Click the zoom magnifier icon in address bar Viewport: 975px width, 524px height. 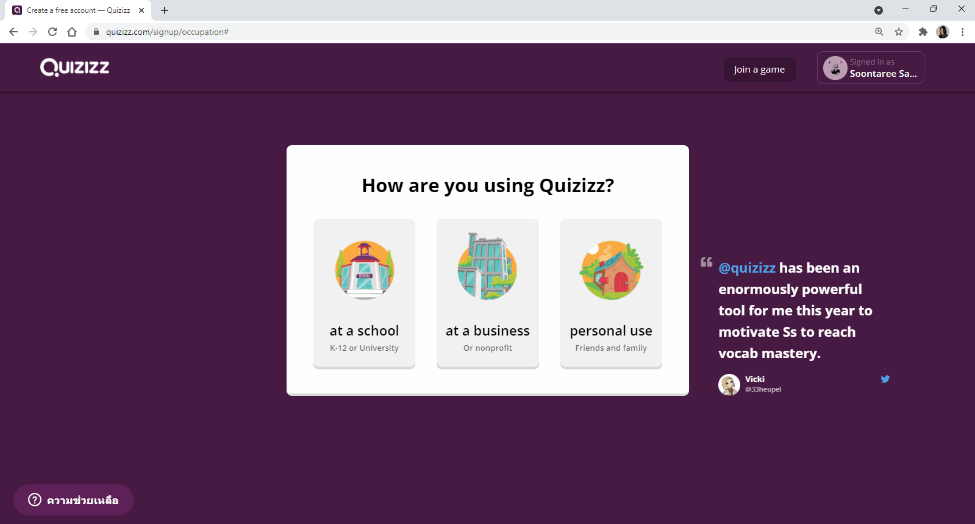[x=879, y=32]
